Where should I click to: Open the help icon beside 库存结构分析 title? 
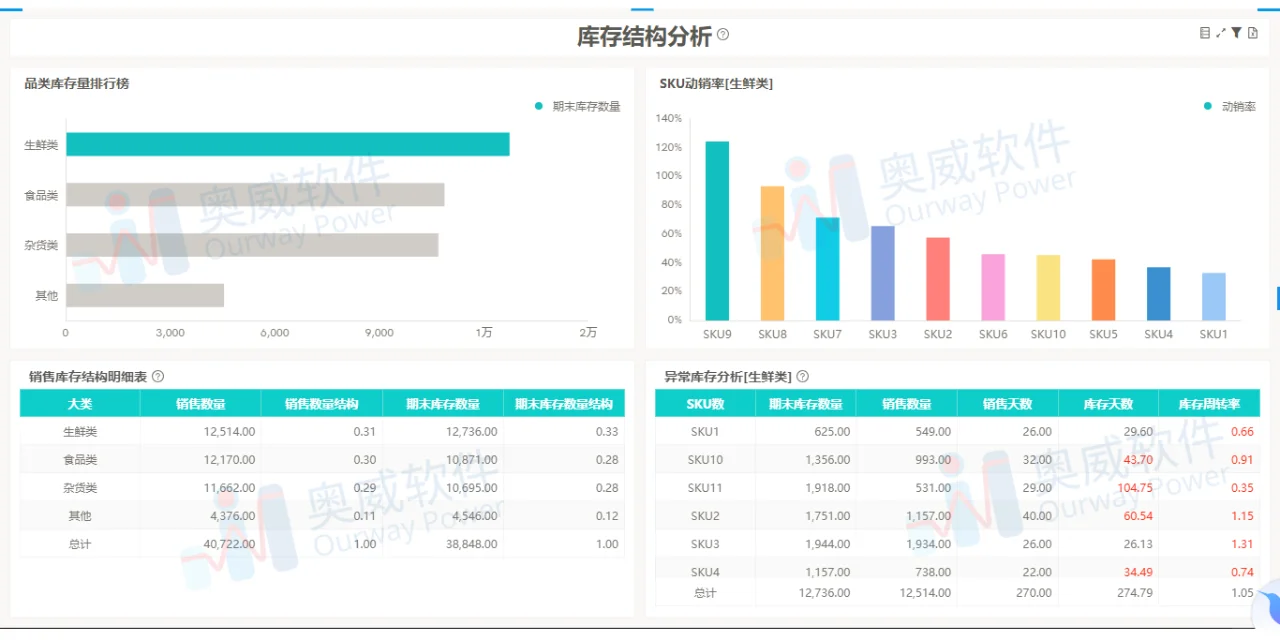click(x=722, y=35)
